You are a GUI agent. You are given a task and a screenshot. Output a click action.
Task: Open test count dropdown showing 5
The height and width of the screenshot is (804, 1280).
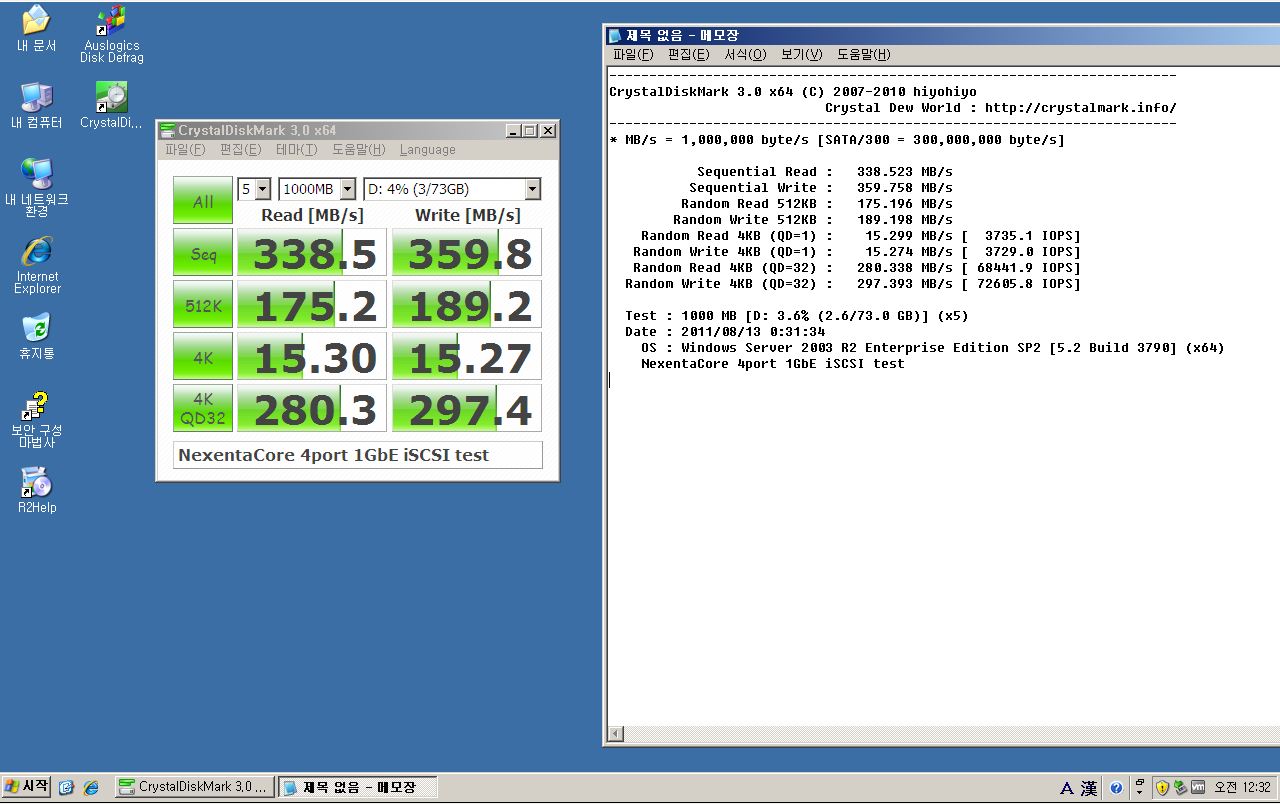click(254, 189)
